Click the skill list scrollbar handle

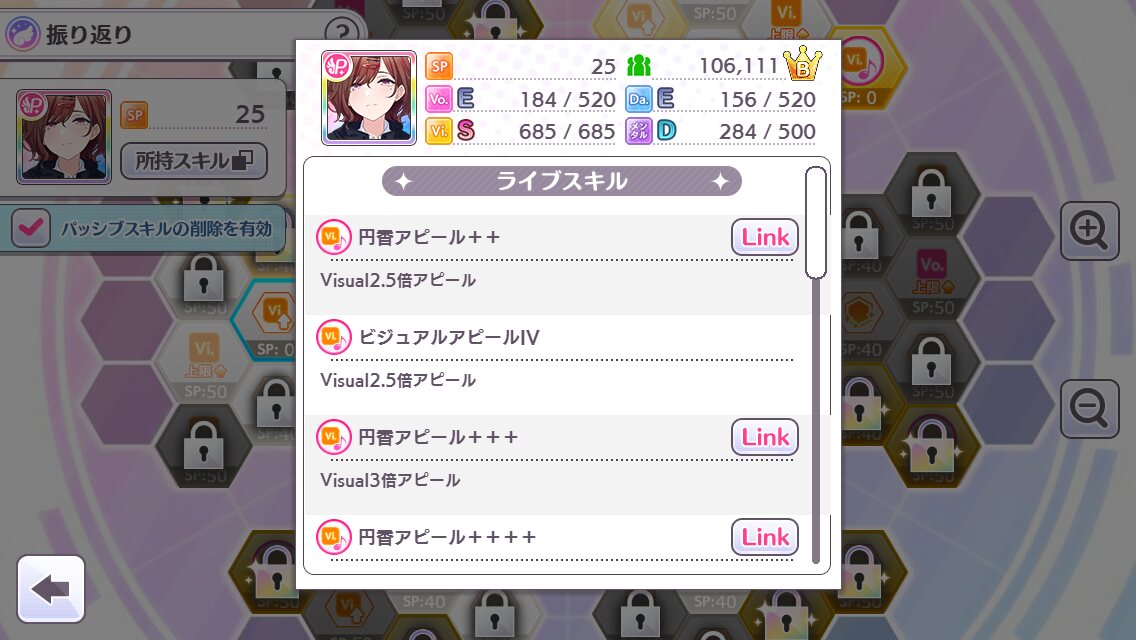click(816, 223)
